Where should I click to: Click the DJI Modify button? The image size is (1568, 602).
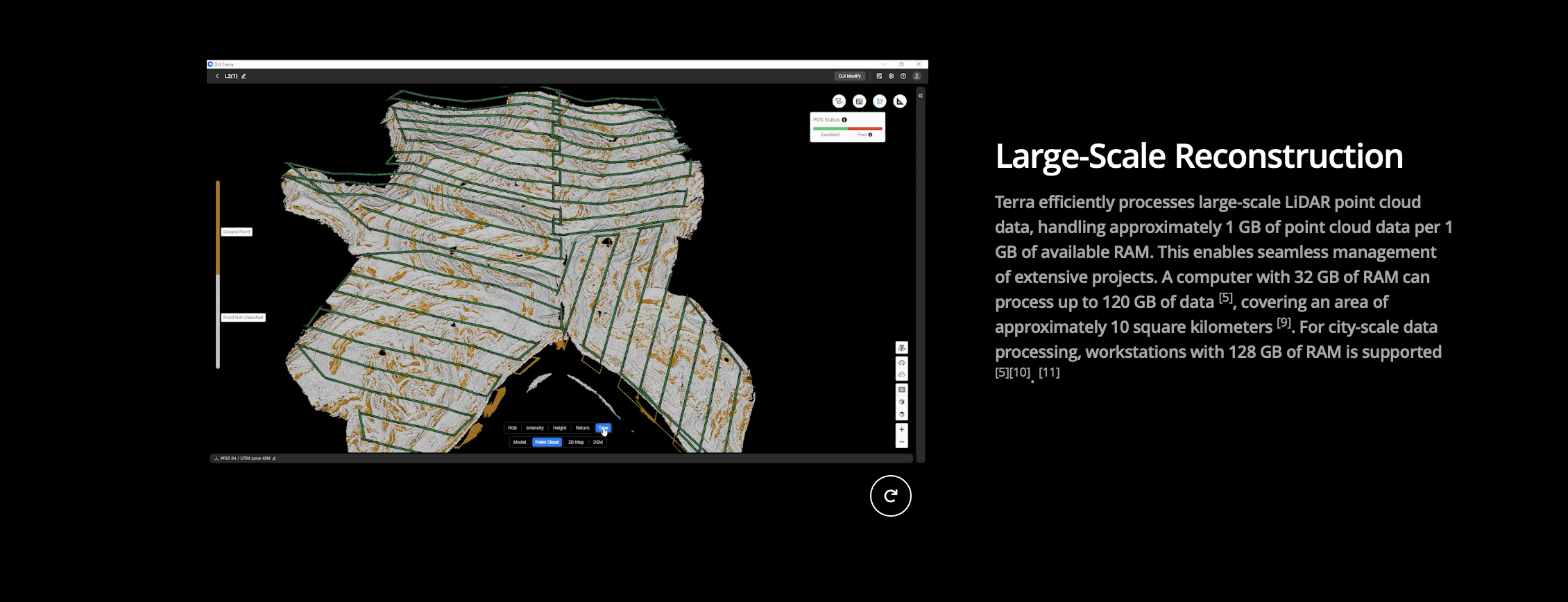[849, 76]
